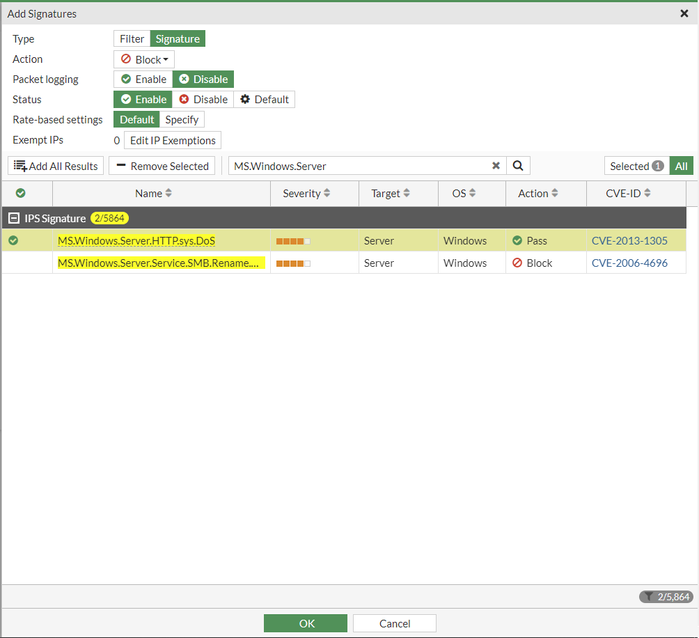Toggle selection check of HTTP.sys.DoS row

coord(13,241)
